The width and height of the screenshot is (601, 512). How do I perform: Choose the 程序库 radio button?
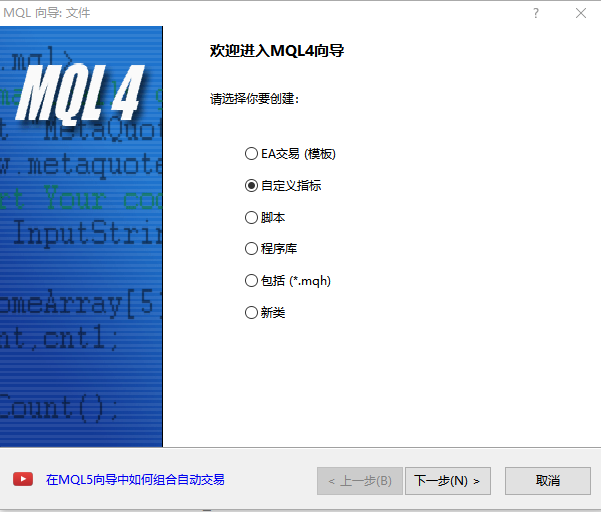[271, 248]
